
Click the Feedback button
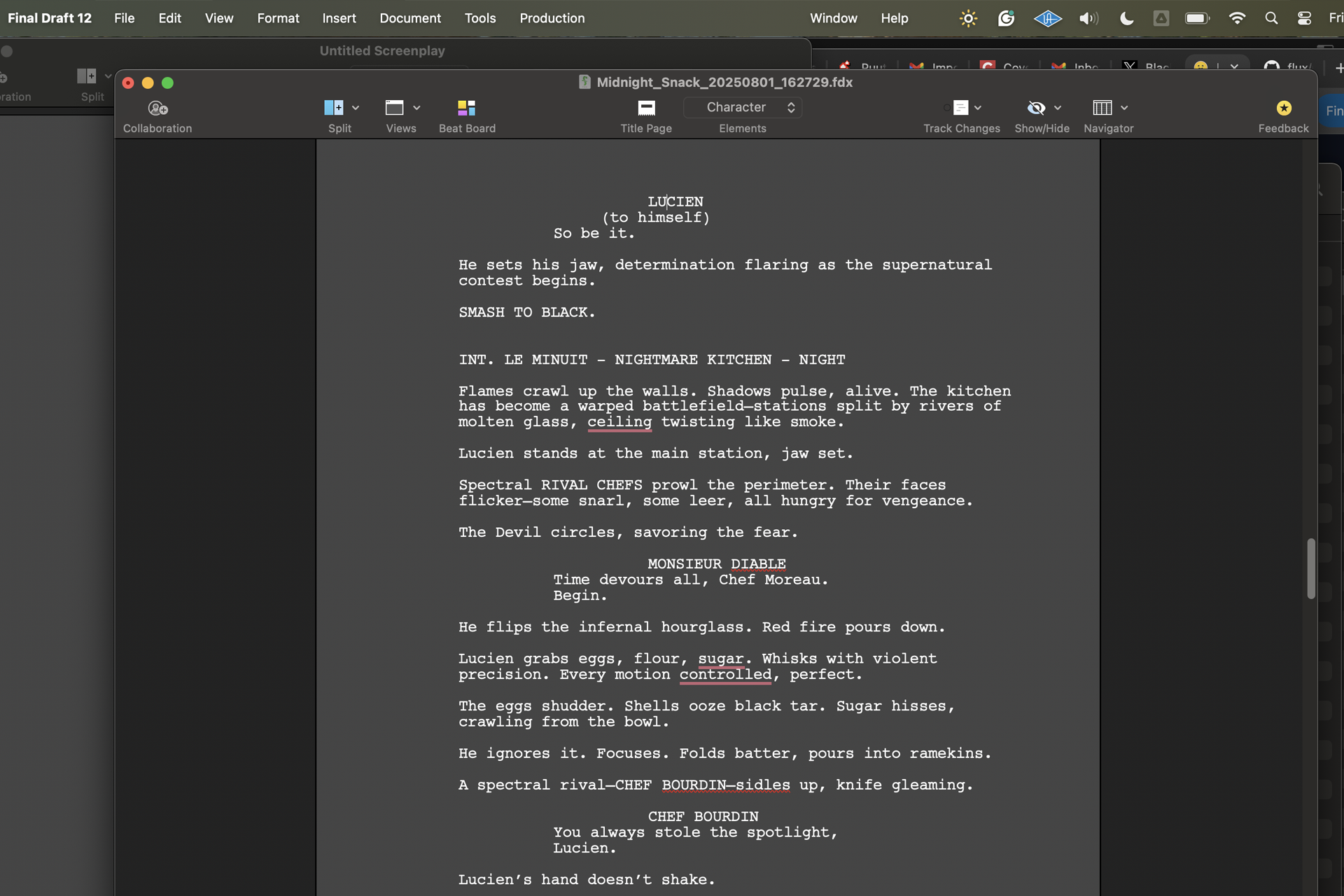pyautogui.click(x=1283, y=114)
